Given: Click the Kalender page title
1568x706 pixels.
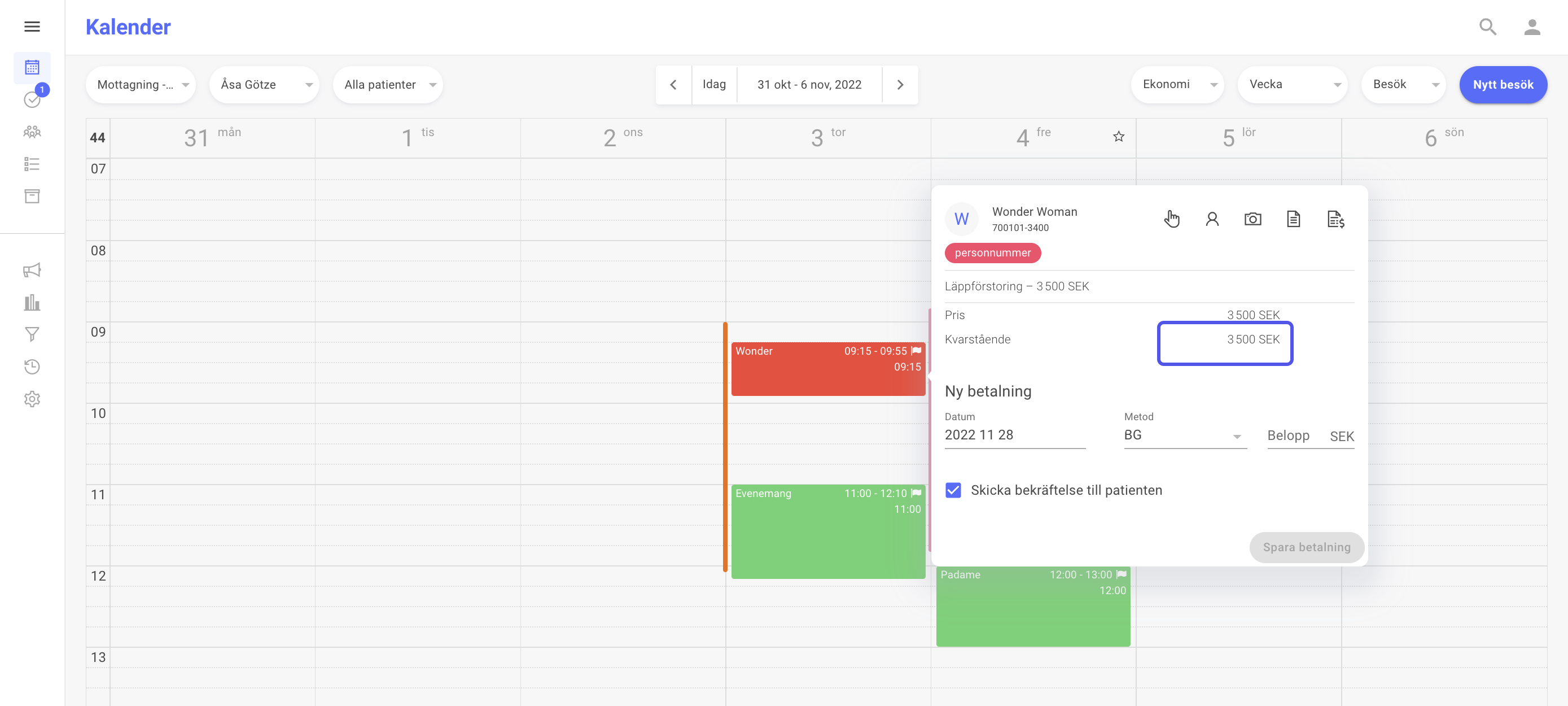Looking at the screenshot, I should pos(128,27).
